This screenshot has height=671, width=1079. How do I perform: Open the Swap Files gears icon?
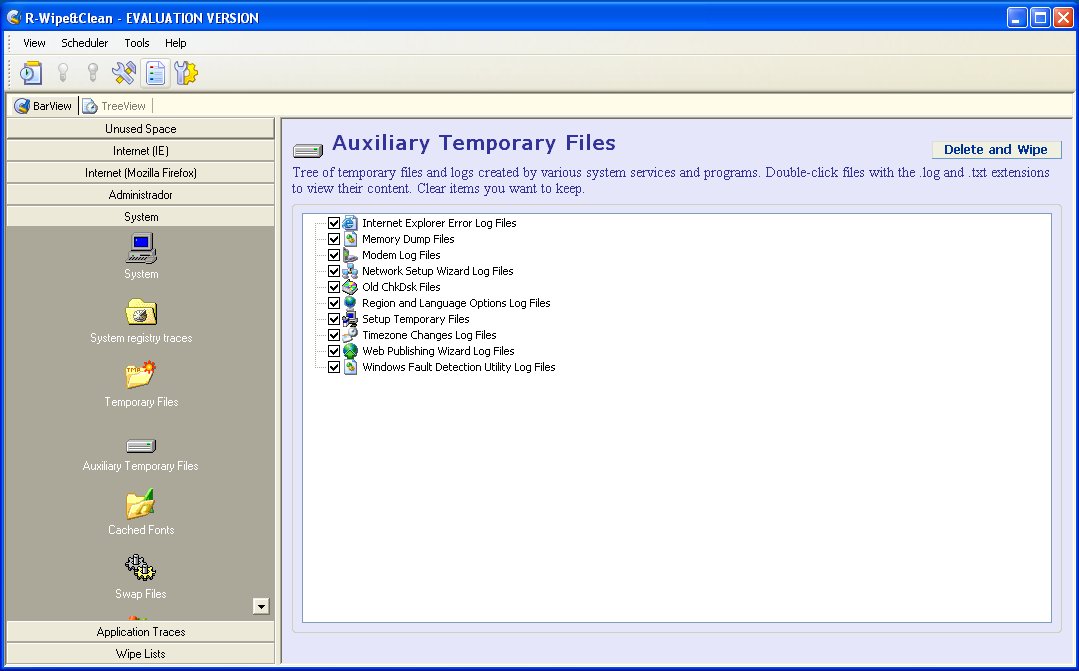tap(141, 568)
